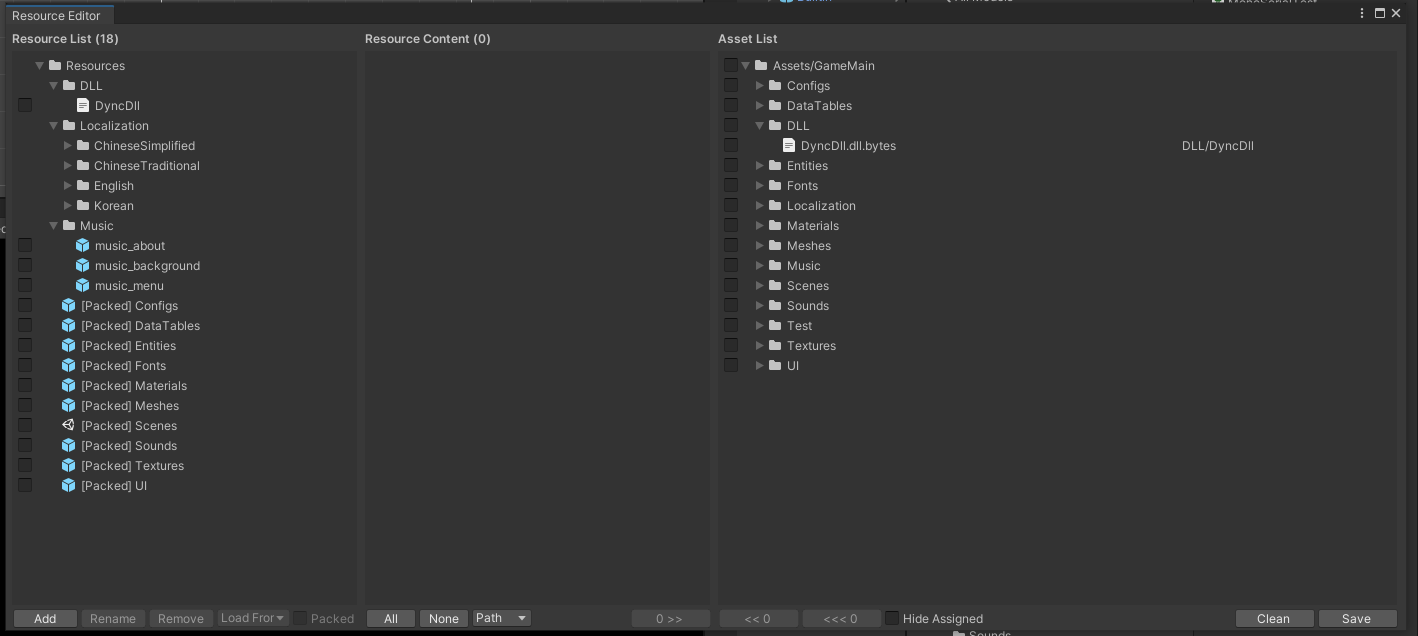This screenshot has height=636, width=1418.
Task: Click the Save button
Action: (1357, 618)
